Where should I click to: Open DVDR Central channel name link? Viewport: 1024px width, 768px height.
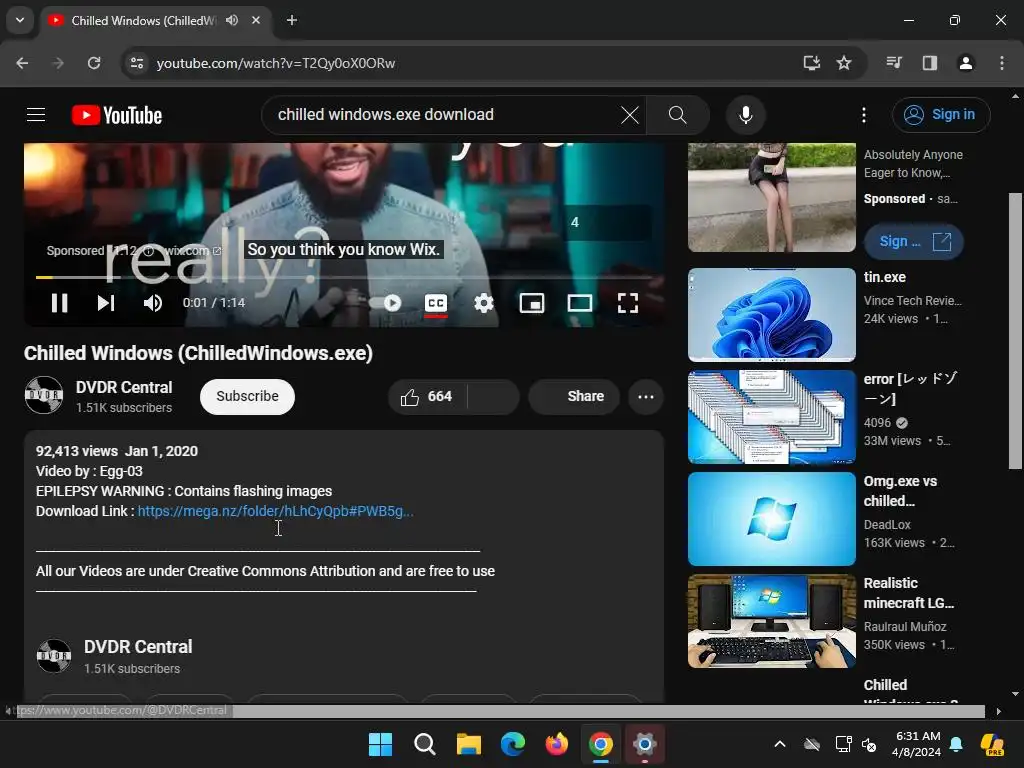tap(123, 387)
